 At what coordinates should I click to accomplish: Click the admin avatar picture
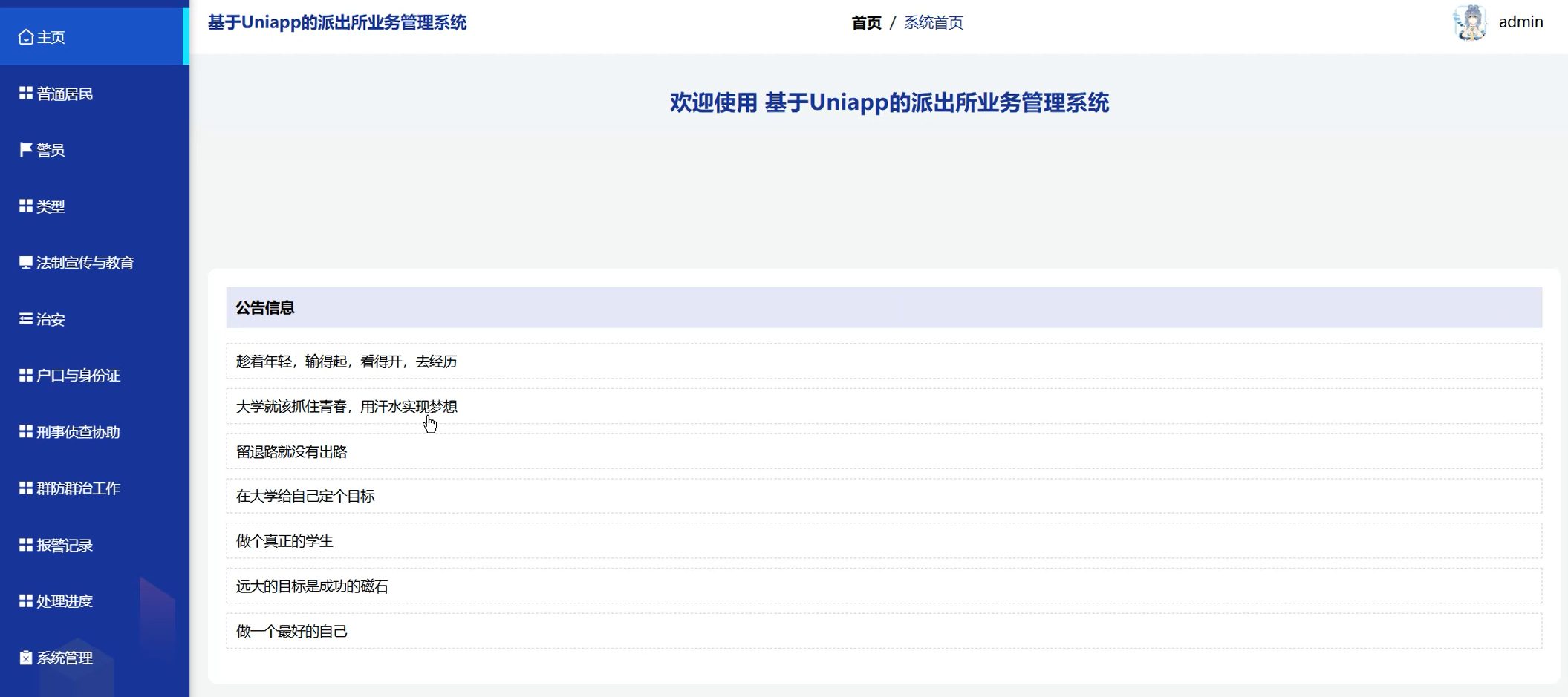click(1470, 22)
